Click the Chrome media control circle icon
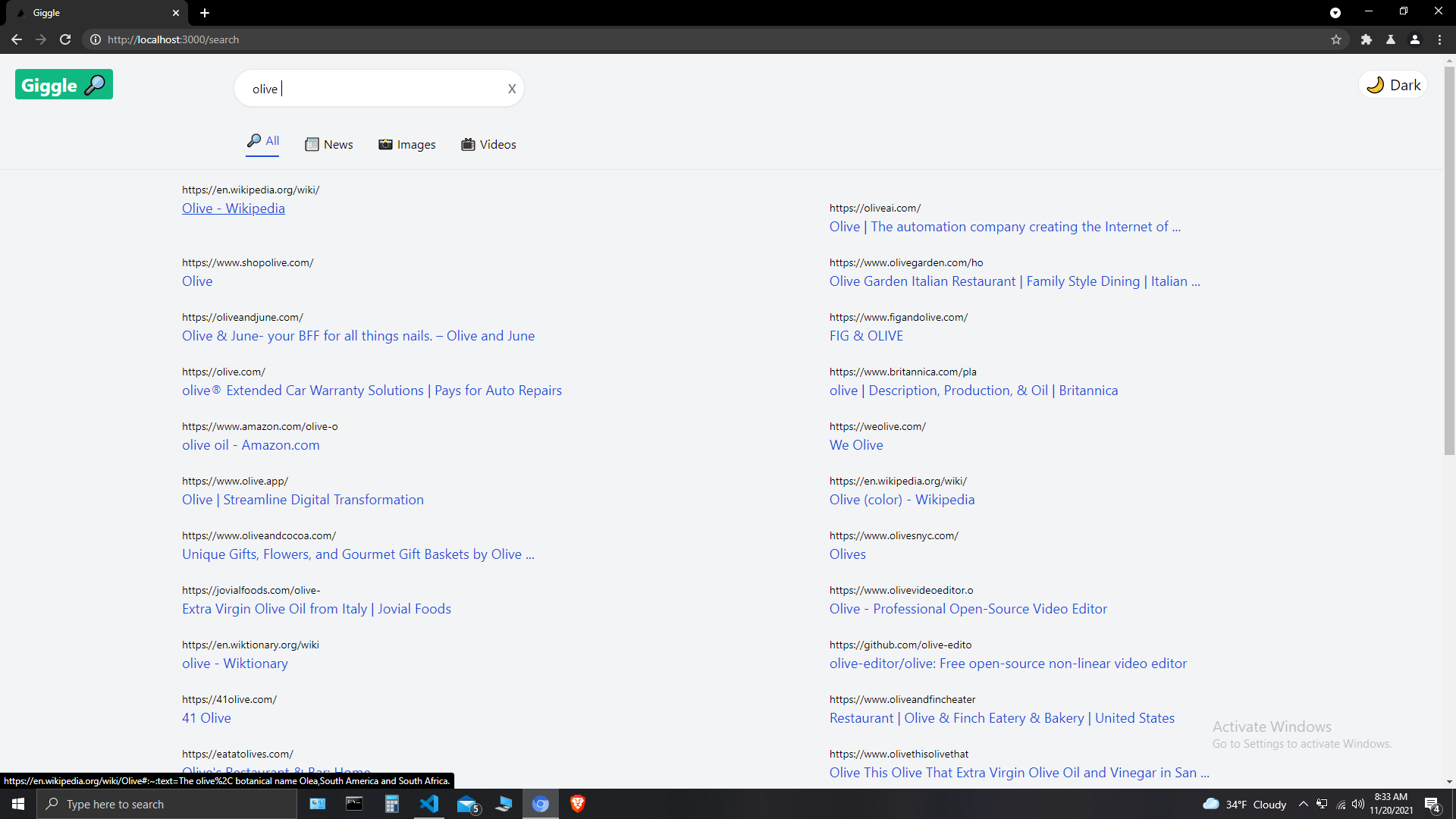1456x819 pixels. tap(1335, 13)
